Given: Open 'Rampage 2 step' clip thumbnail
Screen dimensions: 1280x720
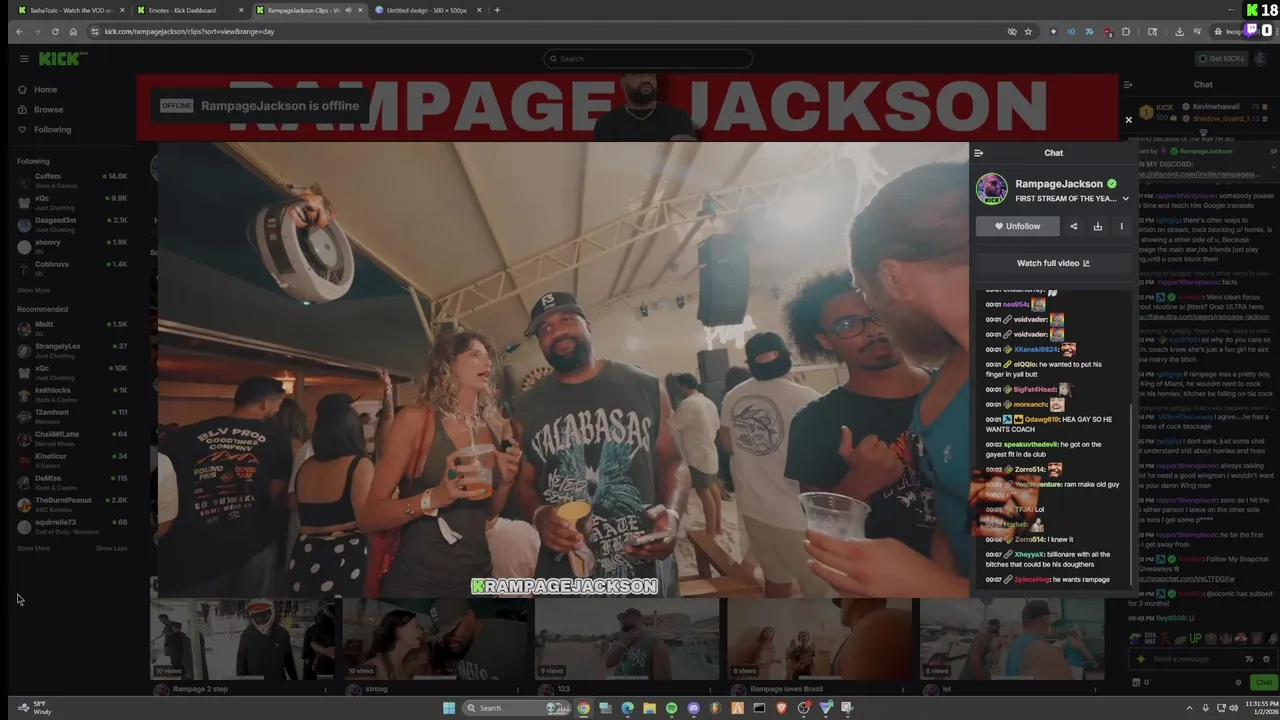Looking at the screenshot, I should (243, 640).
